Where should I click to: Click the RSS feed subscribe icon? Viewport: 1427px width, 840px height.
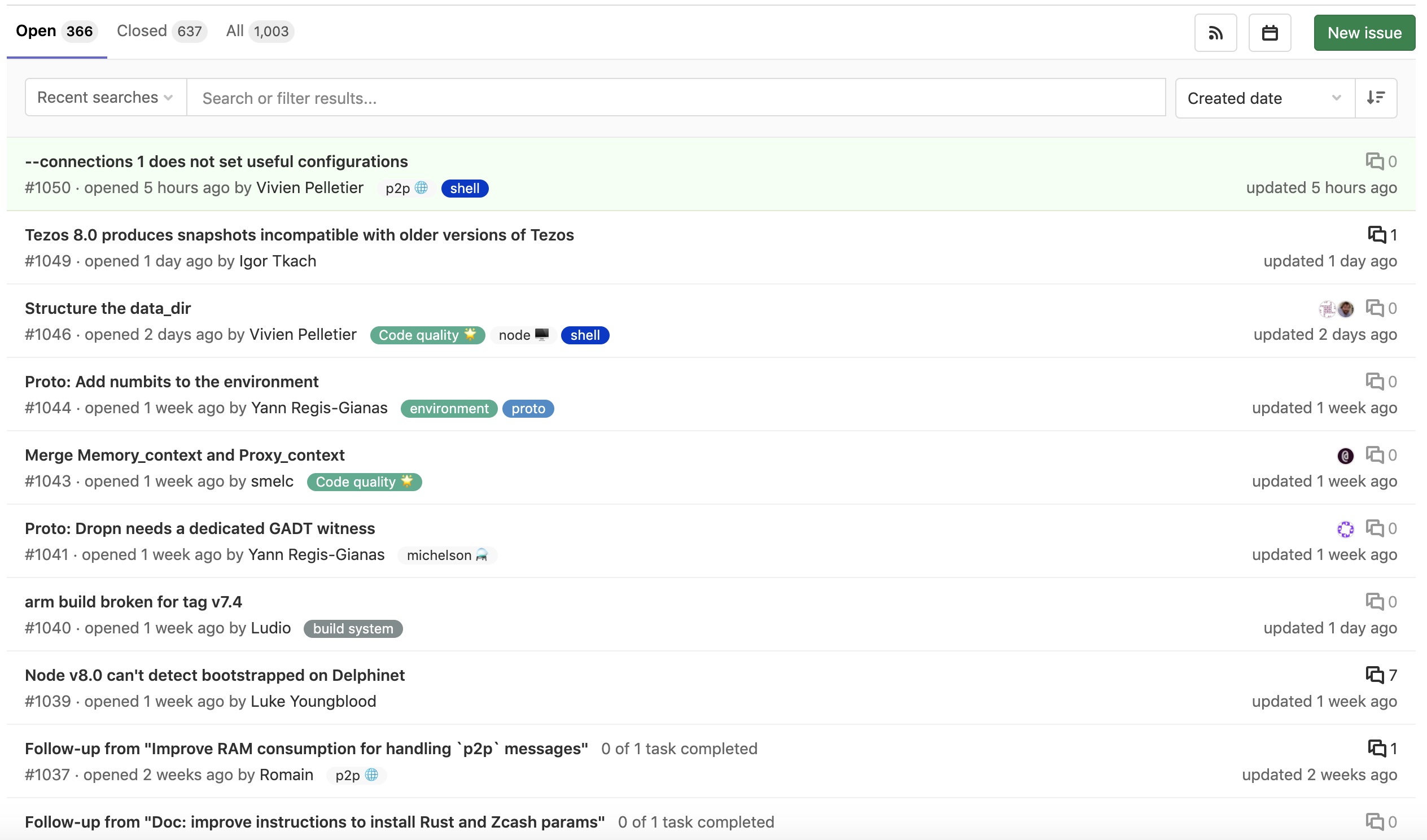point(1215,33)
